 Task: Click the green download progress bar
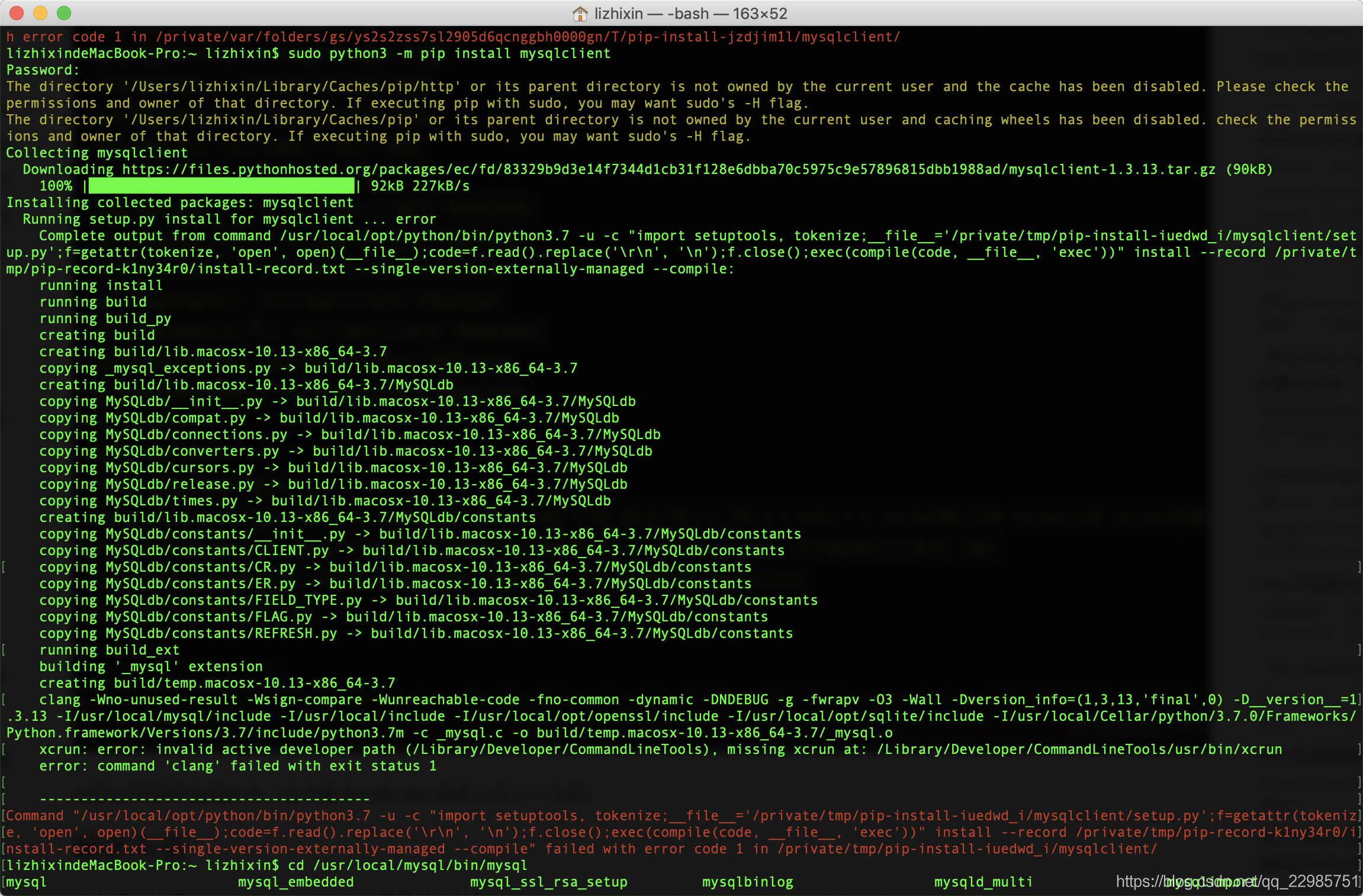pos(221,186)
